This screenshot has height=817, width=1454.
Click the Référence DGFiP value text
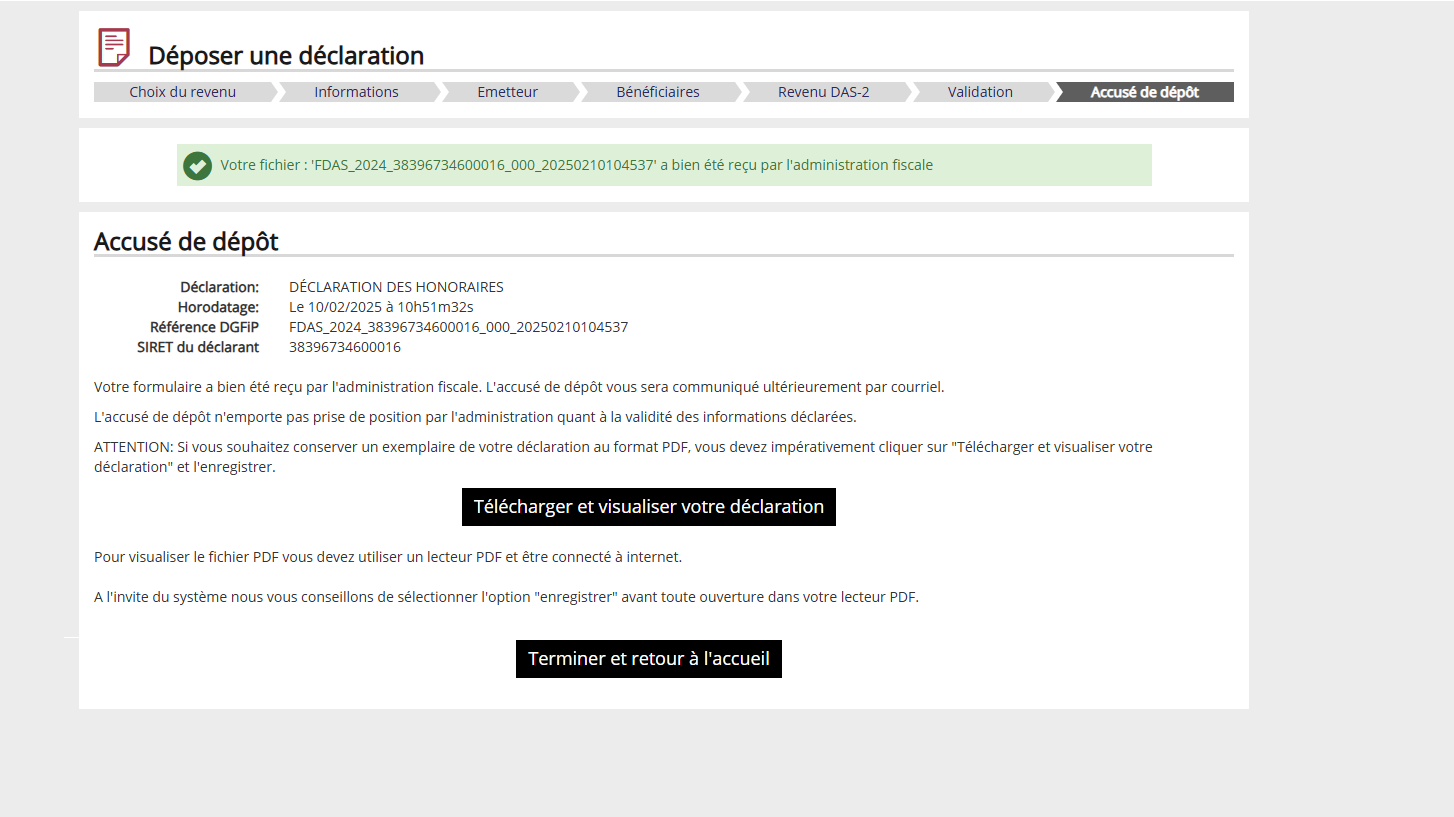pyautogui.click(x=458, y=327)
